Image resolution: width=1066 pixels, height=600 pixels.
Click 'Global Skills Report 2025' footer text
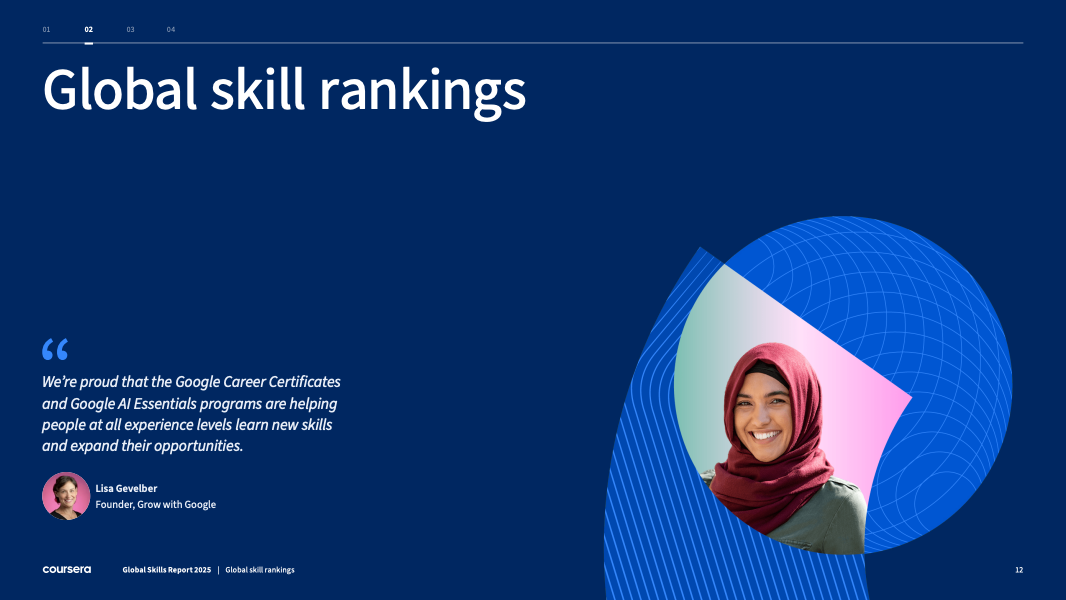coord(166,570)
